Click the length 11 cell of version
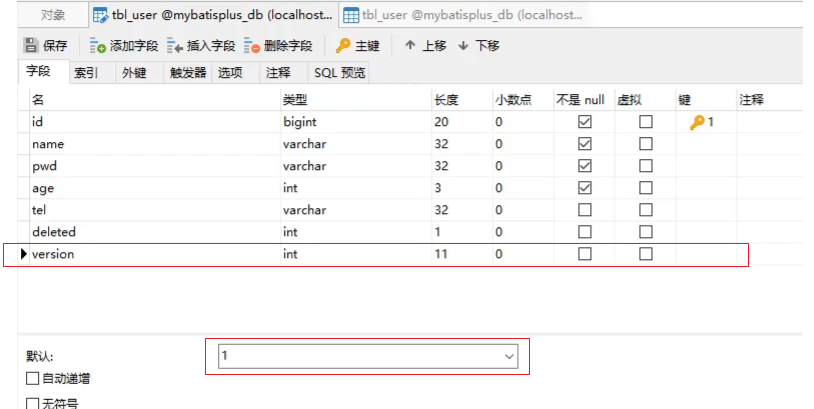Screen dimensions: 814x409 click(x=462, y=254)
